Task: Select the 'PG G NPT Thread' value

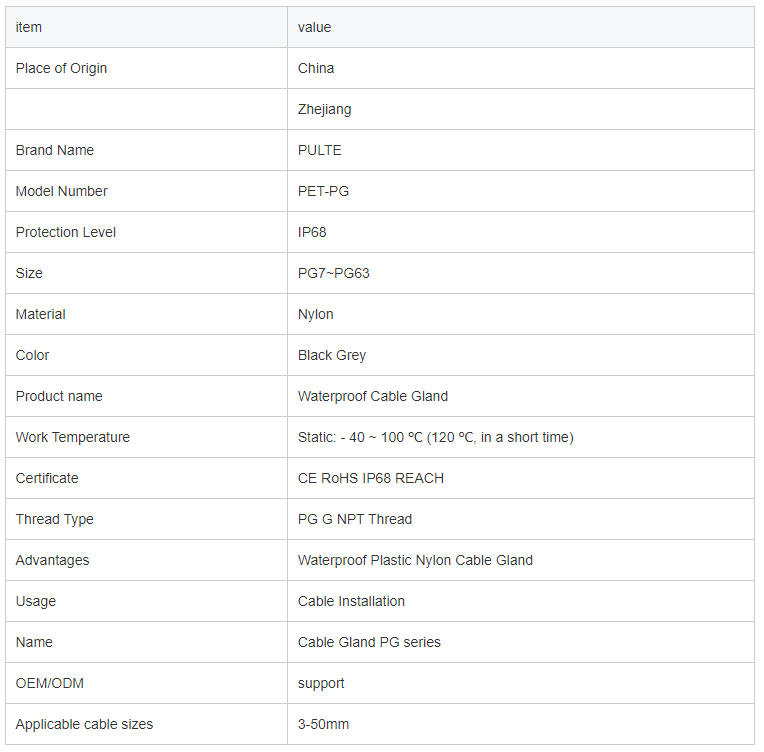Action: (355, 519)
